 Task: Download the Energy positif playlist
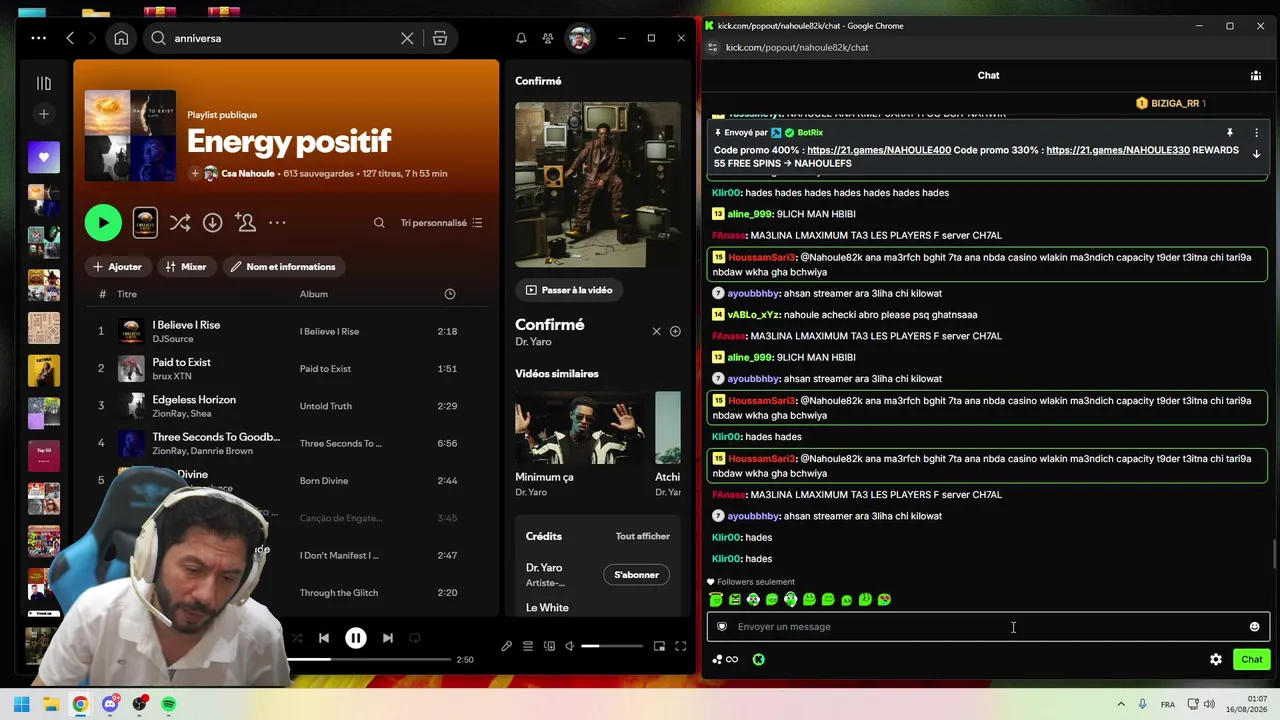click(x=212, y=223)
